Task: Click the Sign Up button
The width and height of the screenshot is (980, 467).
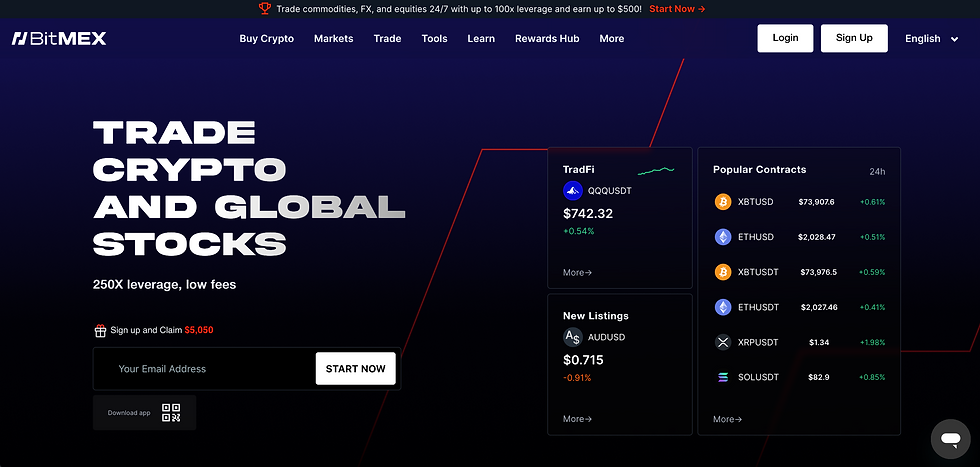Action: 854,38
